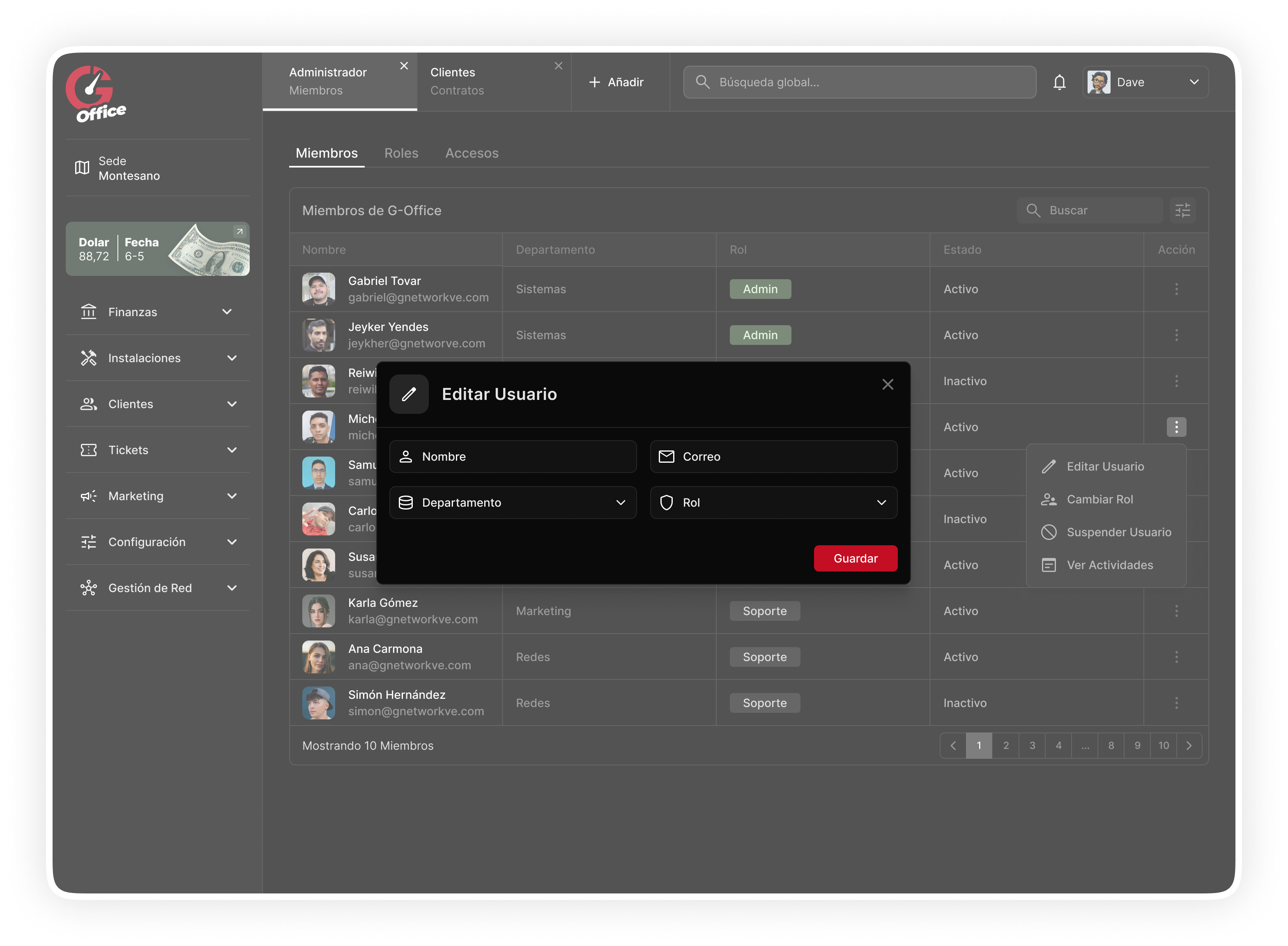Click the karla@gnetworkve.com email
The image size is (1288, 946).
pyautogui.click(x=413, y=620)
